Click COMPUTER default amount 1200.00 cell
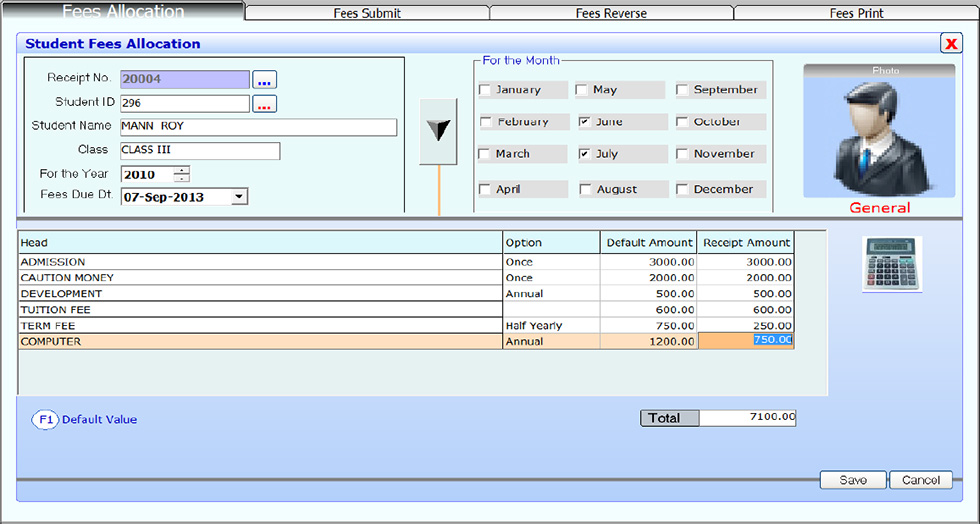 click(649, 341)
